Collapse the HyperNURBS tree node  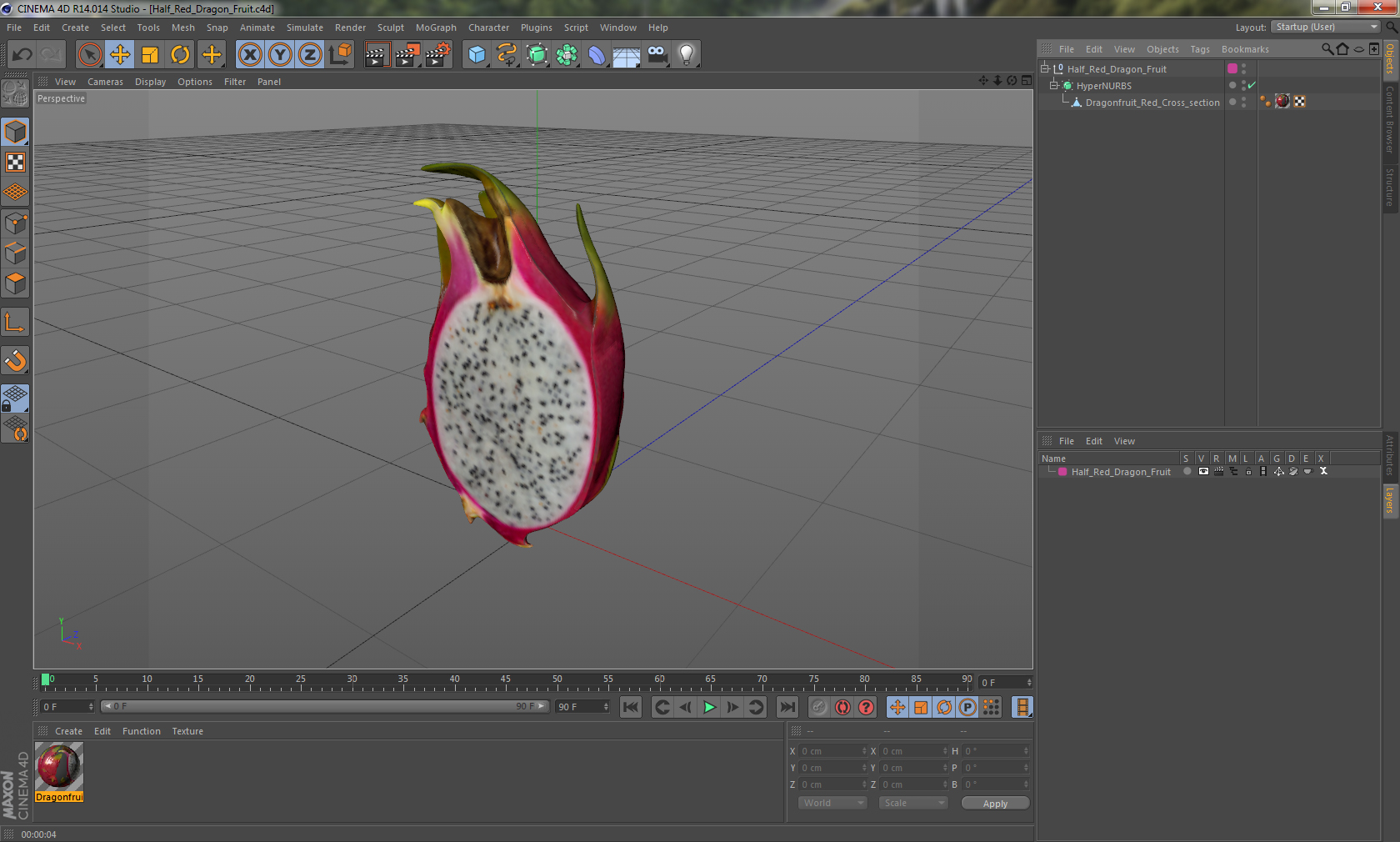coord(1053,86)
